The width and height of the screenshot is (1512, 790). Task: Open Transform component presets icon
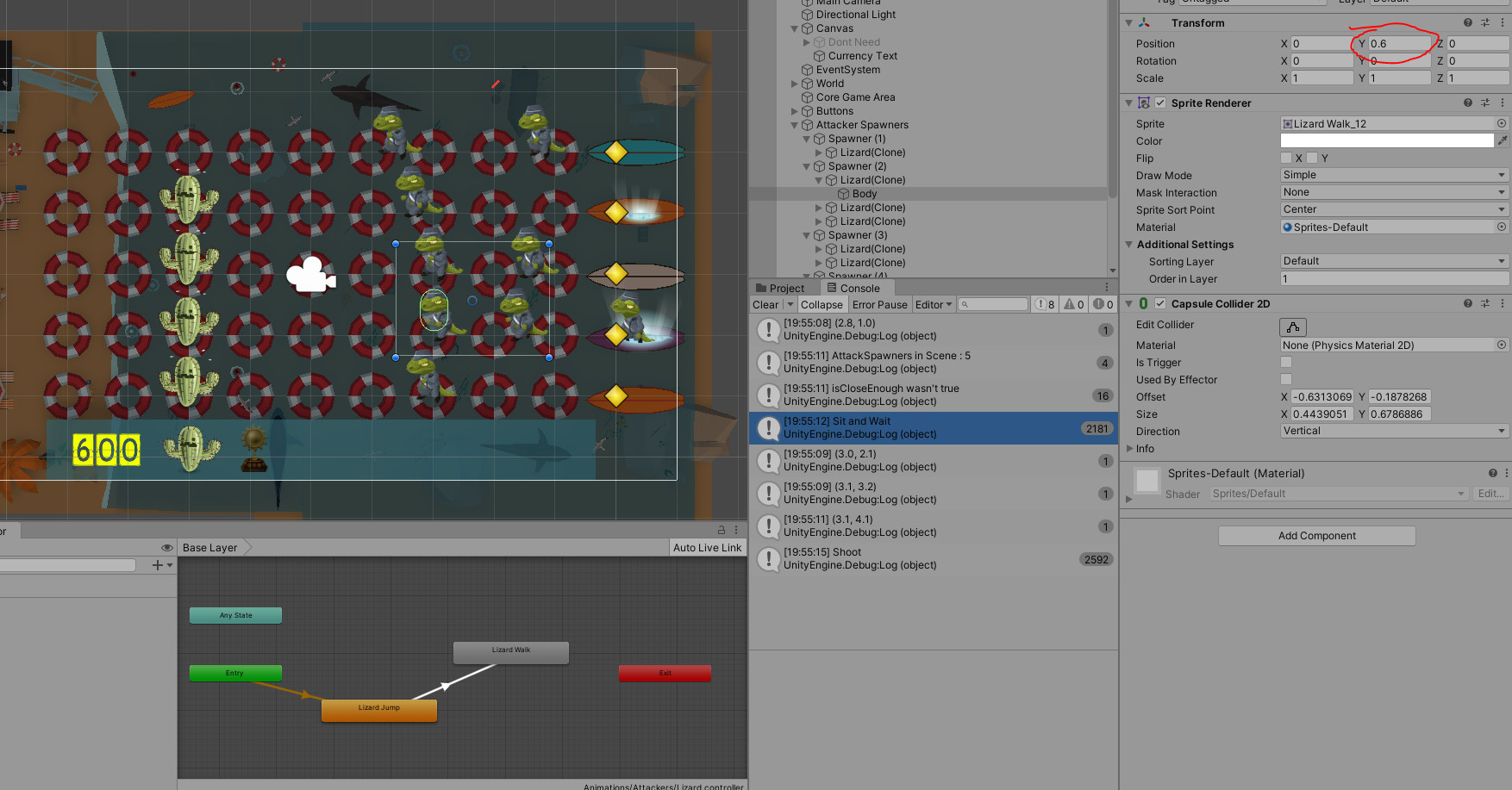coord(1485,22)
